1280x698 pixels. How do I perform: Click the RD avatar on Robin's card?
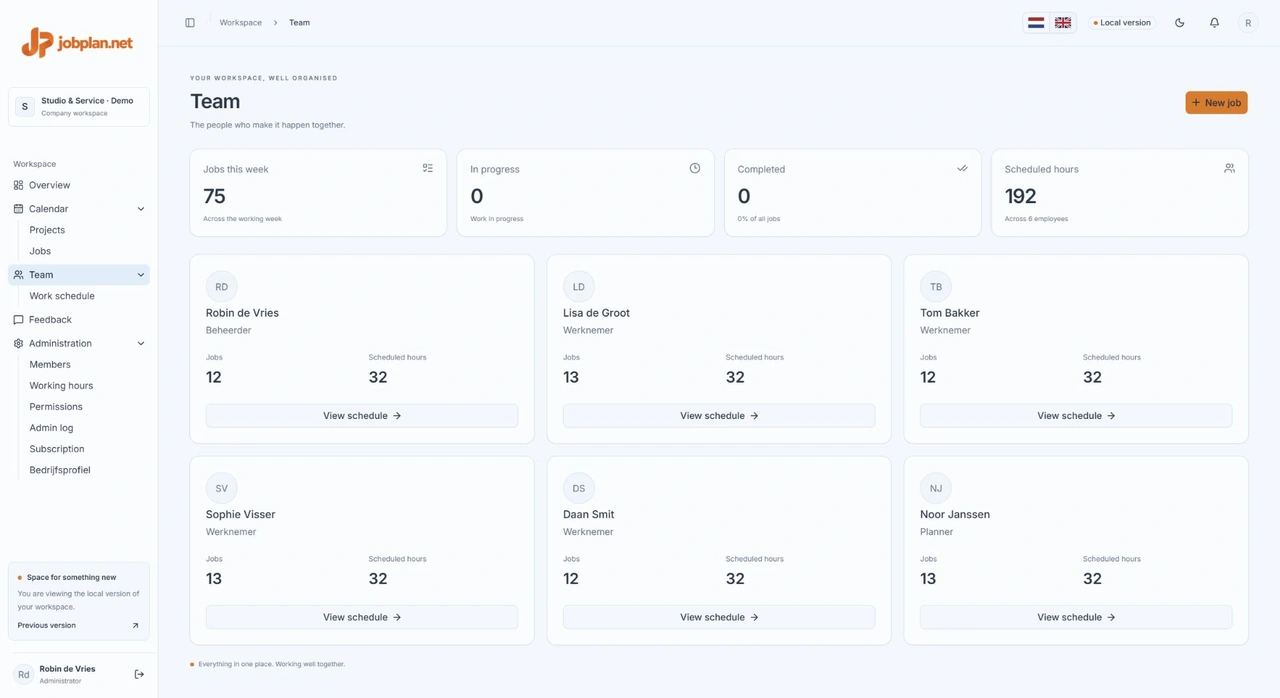[222, 287]
